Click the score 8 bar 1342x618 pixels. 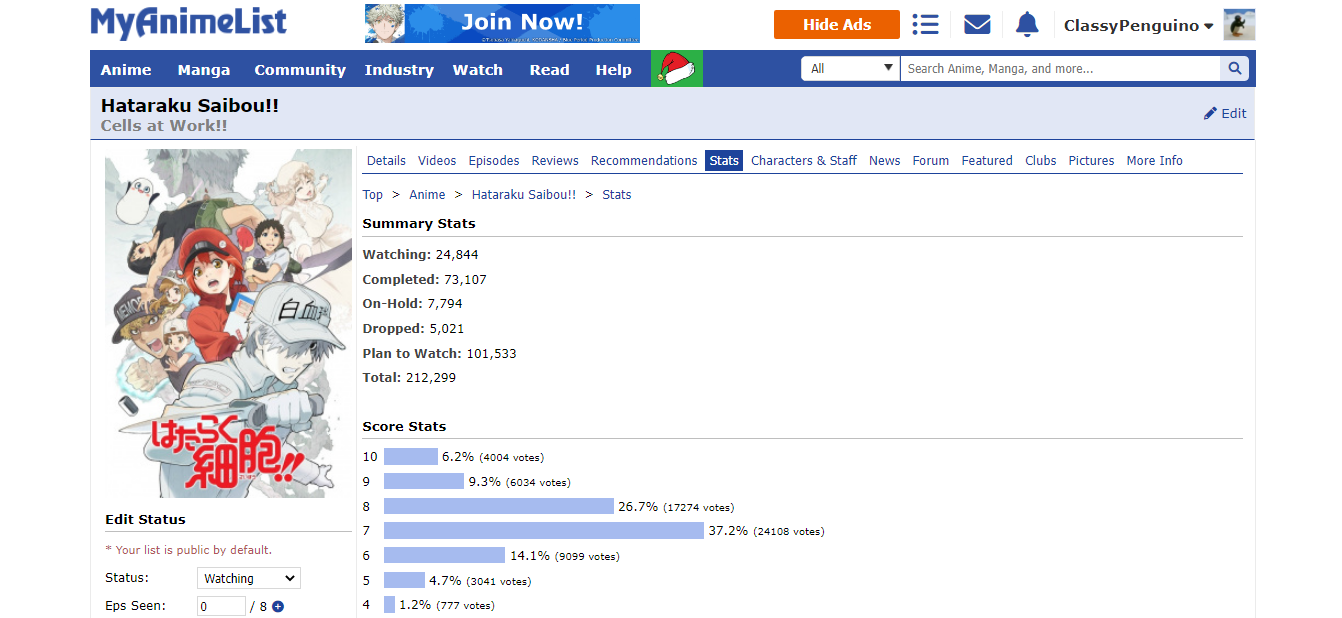[x=499, y=506]
